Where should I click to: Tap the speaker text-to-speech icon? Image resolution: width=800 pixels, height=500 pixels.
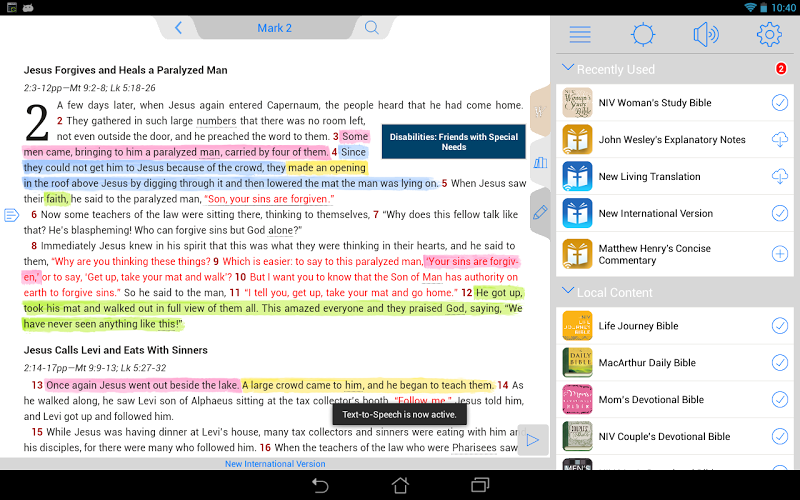tap(706, 34)
